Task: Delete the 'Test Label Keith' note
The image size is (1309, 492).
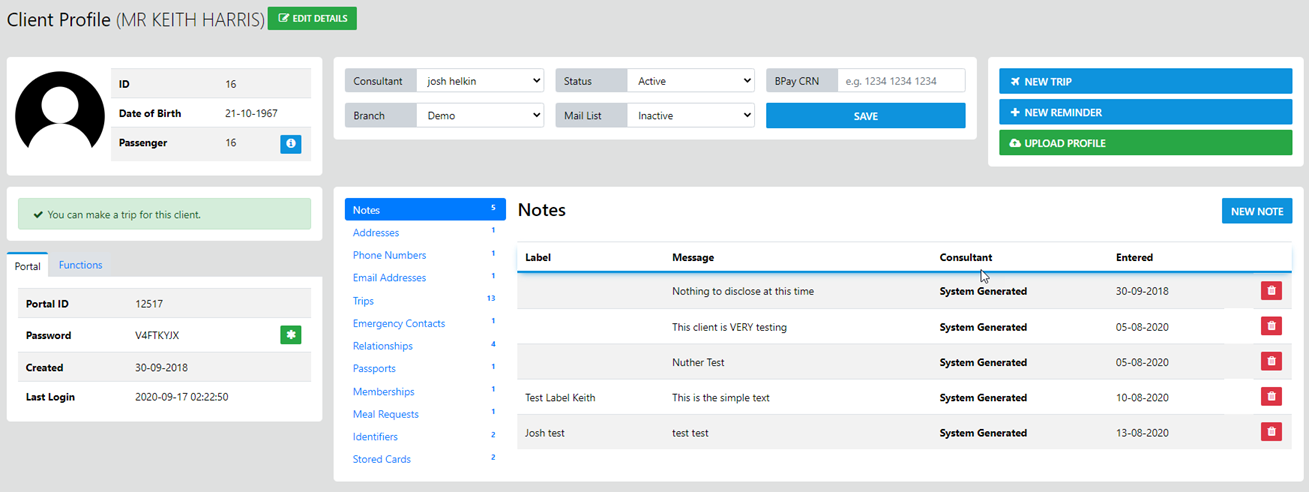Action: tap(1271, 397)
